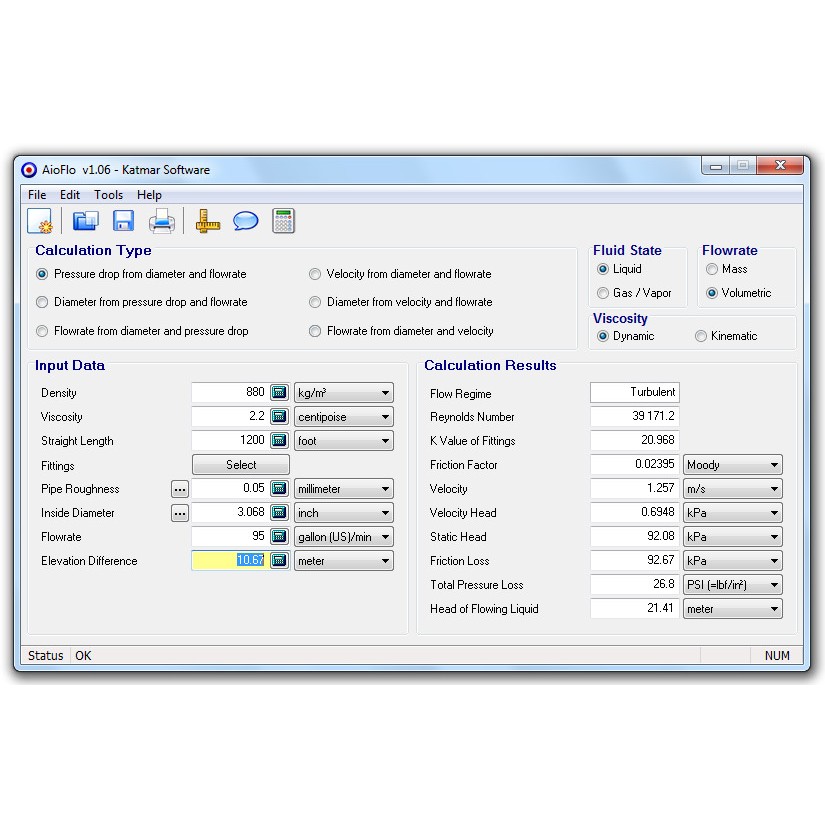The height and width of the screenshot is (825, 825).
Task: Open unit converter icon beside Density value
Action: click(x=279, y=393)
